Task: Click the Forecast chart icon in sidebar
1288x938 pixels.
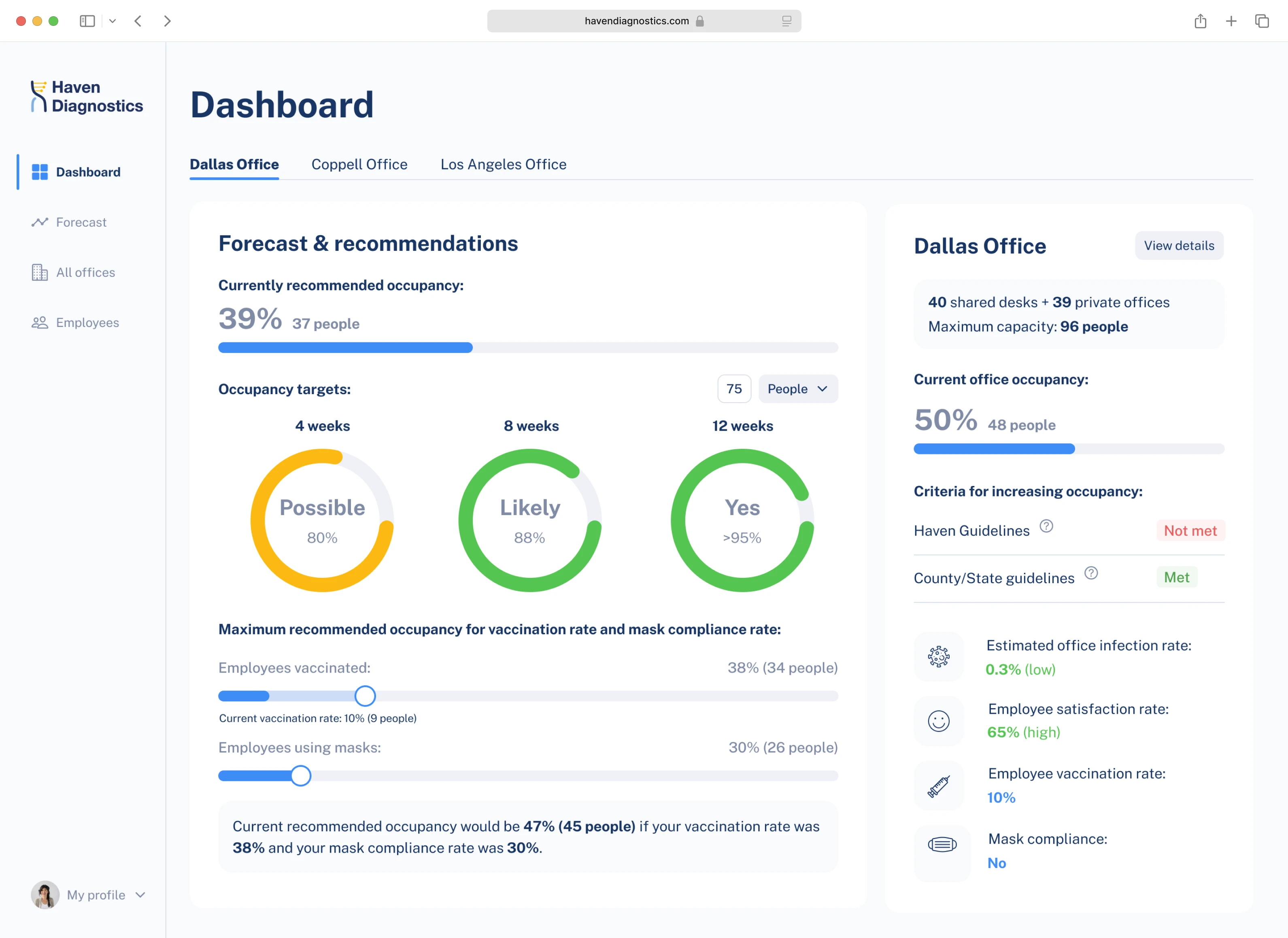Action: 39,222
